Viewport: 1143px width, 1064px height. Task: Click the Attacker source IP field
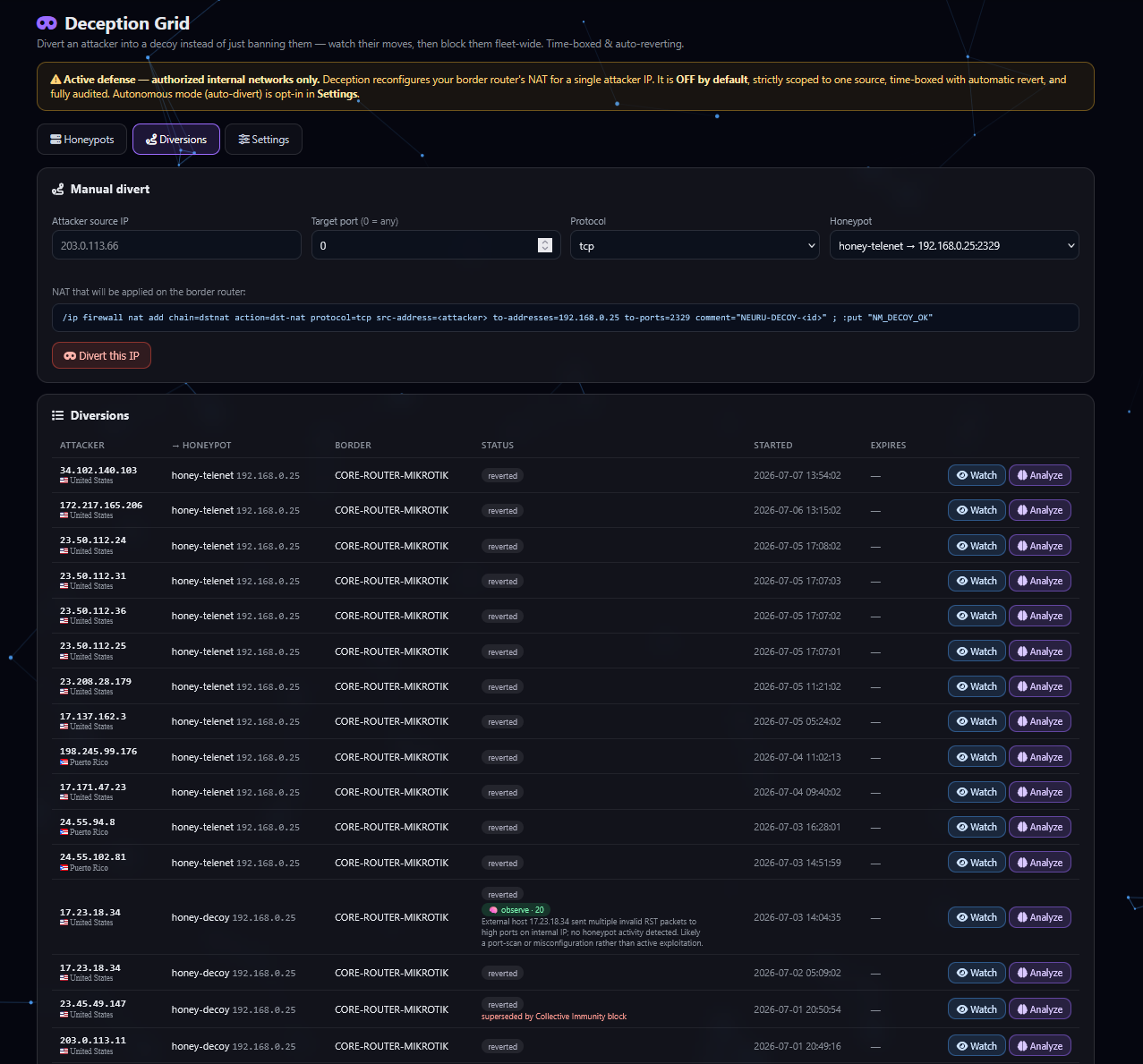(x=176, y=245)
